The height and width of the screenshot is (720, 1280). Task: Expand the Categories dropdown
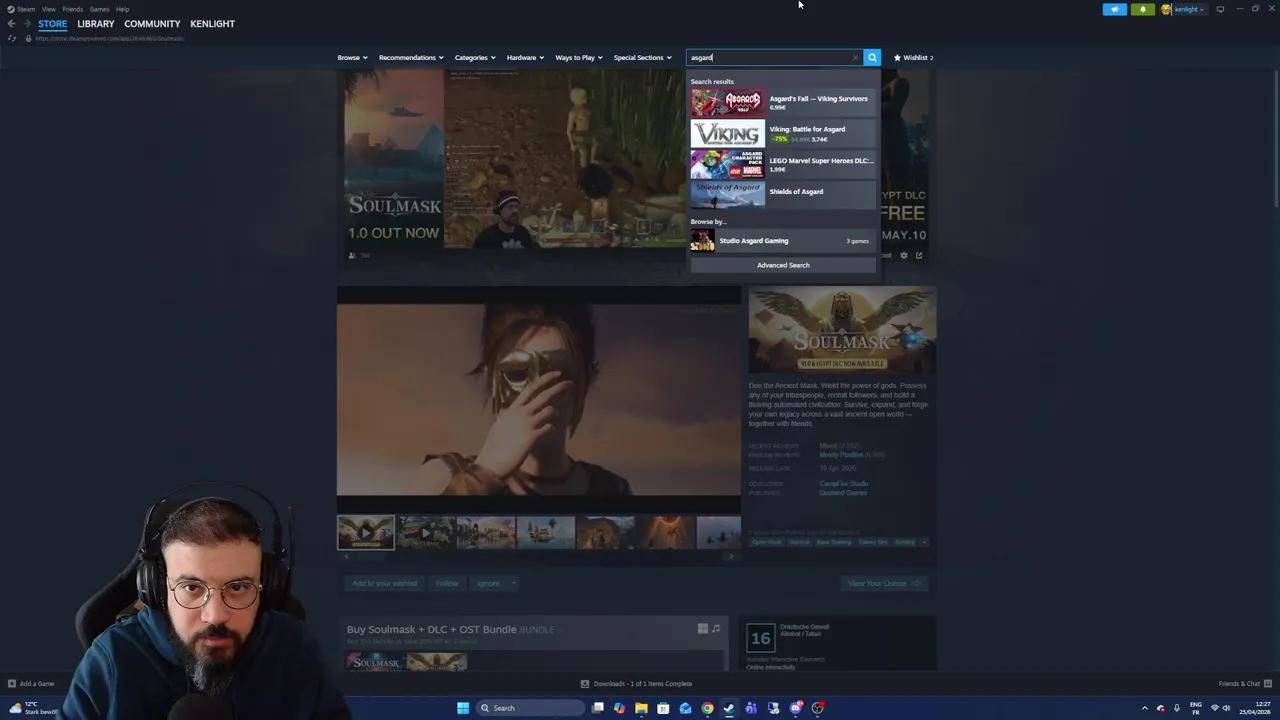point(475,57)
